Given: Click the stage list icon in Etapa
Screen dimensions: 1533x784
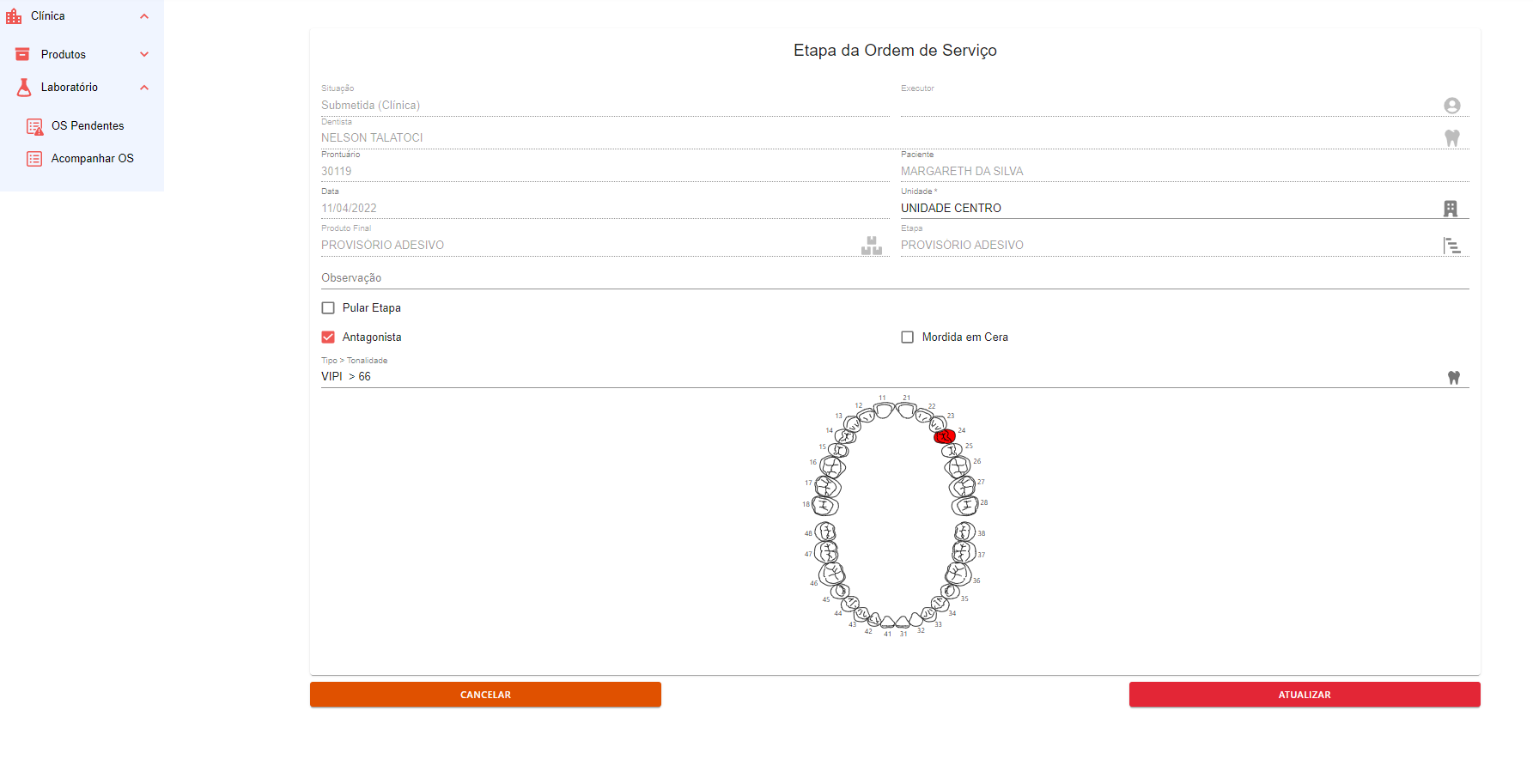Looking at the screenshot, I should point(1451,246).
